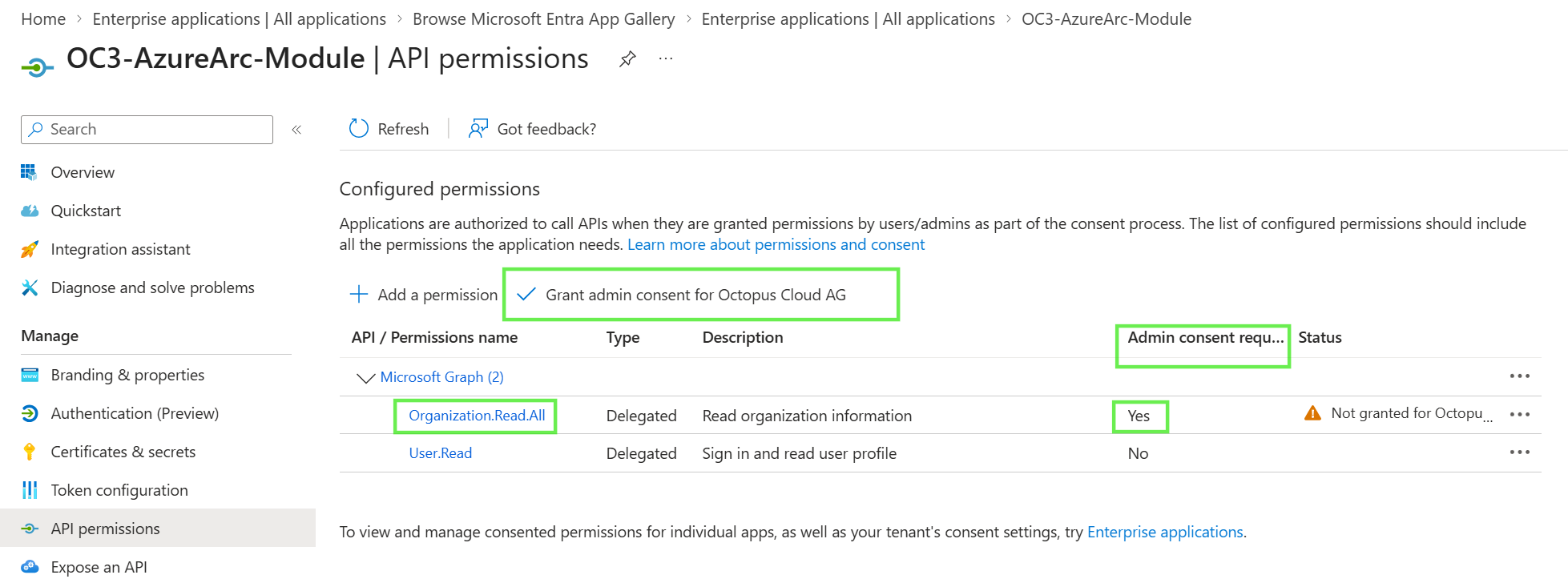
Task: Open the Microsoft Graph (2) link
Action: coord(441,377)
